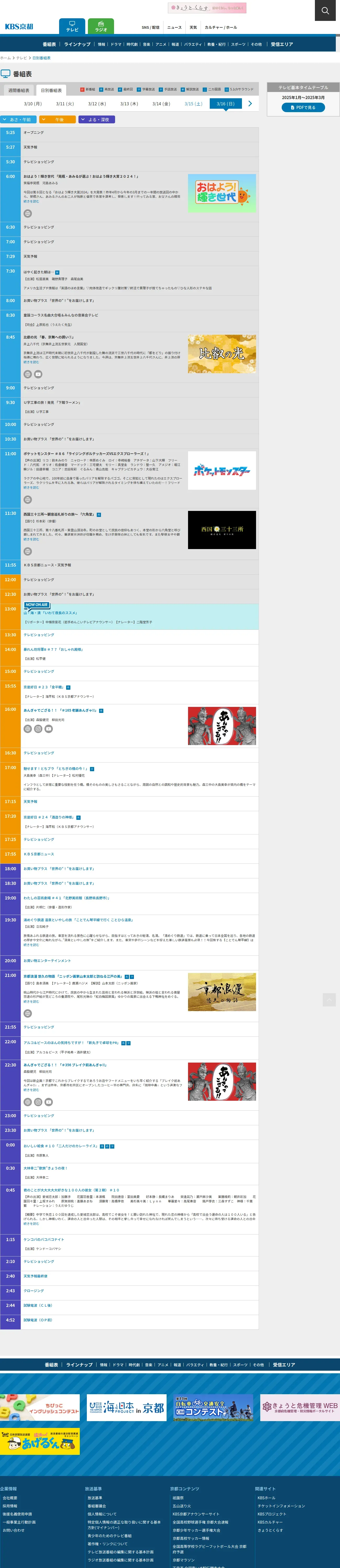Select the 日別番組表 tab
This screenshot has width=340, height=1568.
51,90
